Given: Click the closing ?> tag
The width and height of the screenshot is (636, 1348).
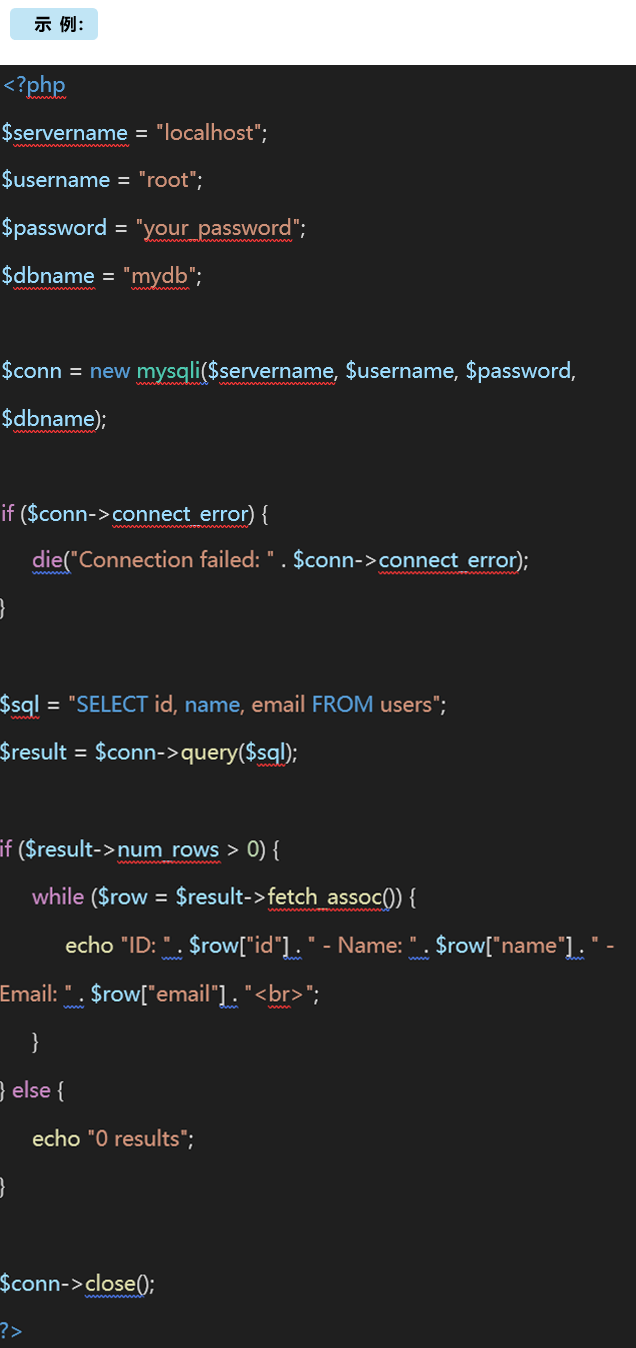Looking at the screenshot, I should pos(11,1331).
